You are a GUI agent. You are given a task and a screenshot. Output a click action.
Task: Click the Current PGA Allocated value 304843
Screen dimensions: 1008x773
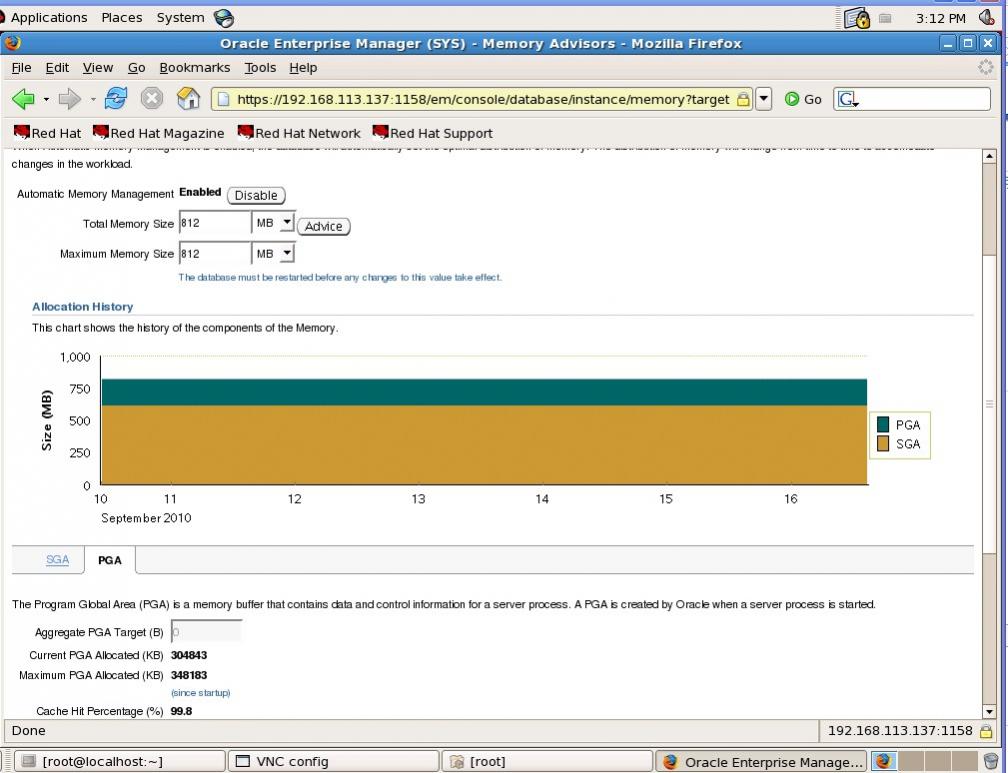pyautogui.click(x=189, y=655)
